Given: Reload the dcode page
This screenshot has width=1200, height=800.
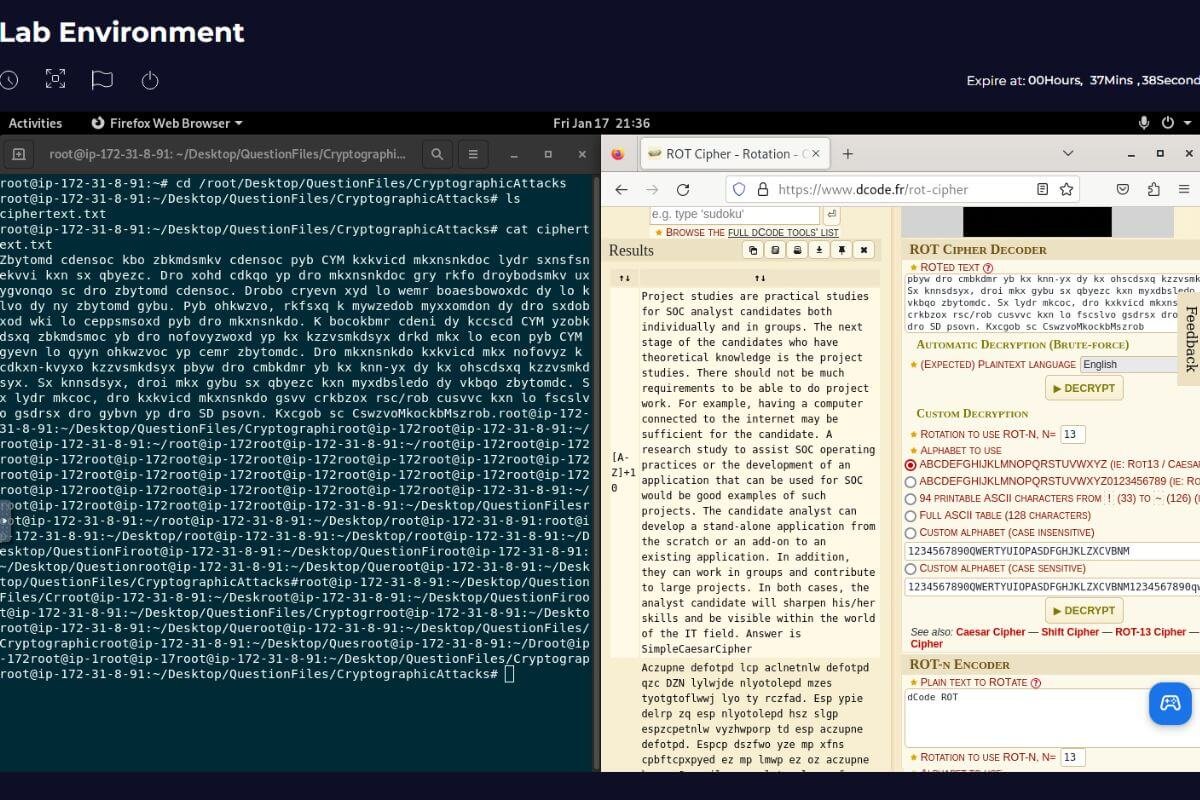Looking at the screenshot, I should pos(683,189).
